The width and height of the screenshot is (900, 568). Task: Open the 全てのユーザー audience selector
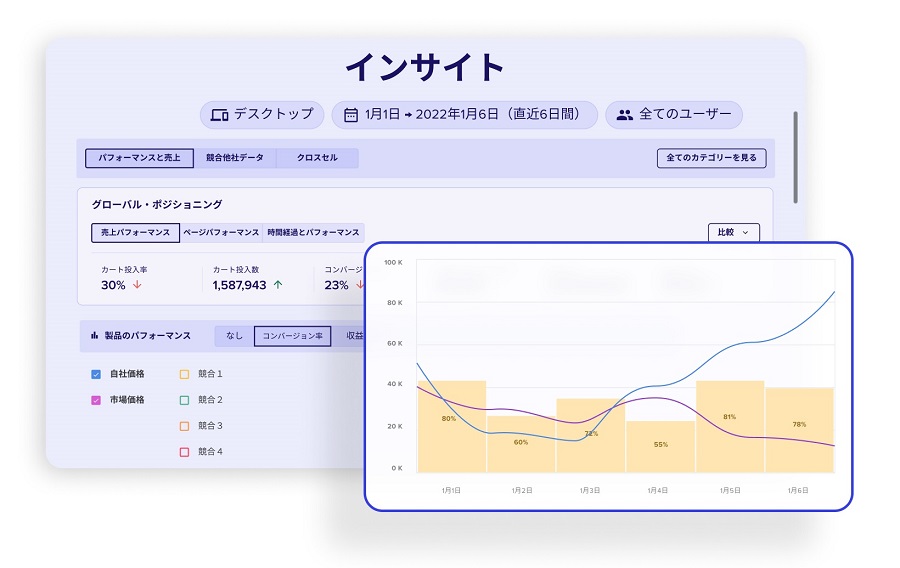click(674, 115)
